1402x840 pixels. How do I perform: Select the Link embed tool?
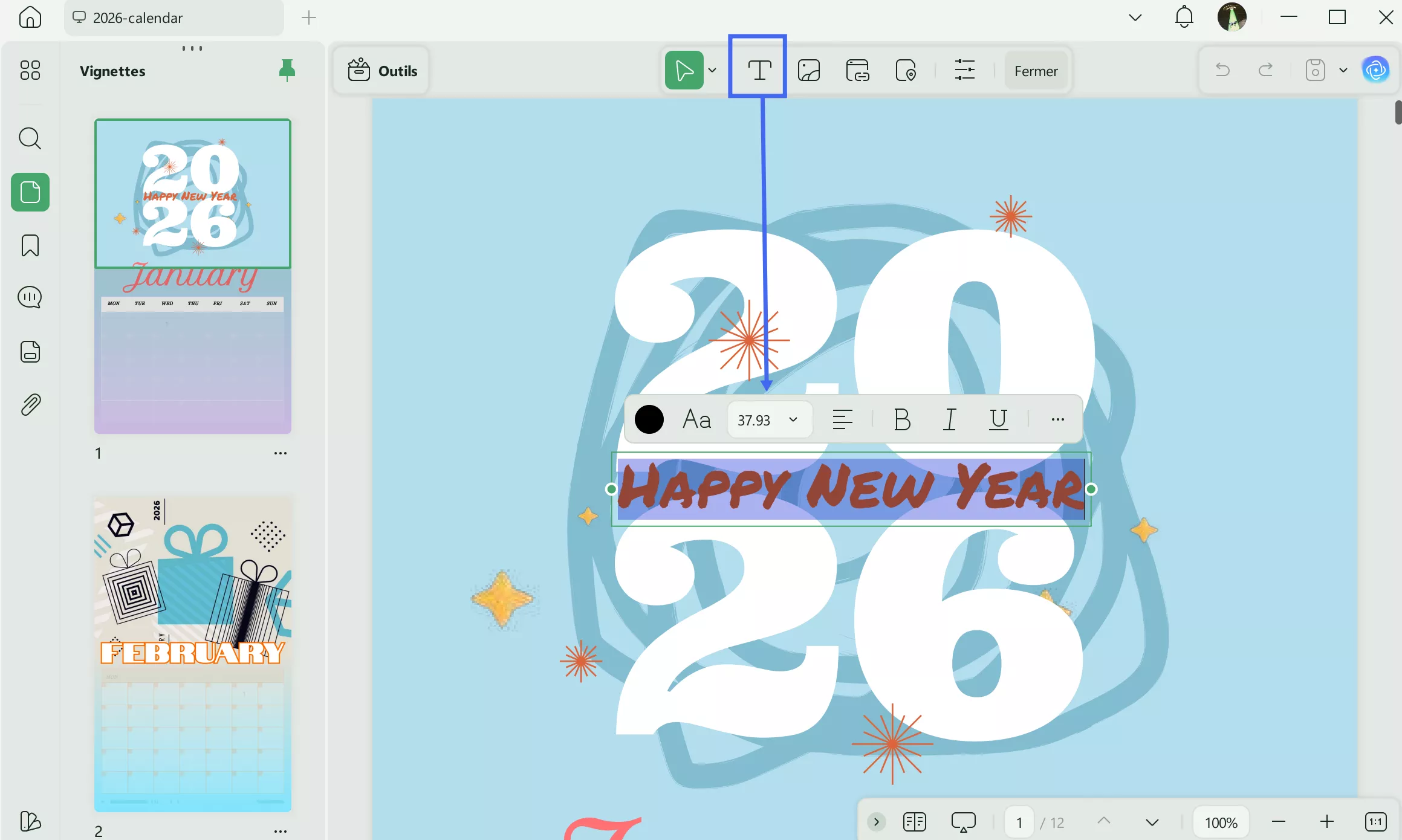point(858,70)
